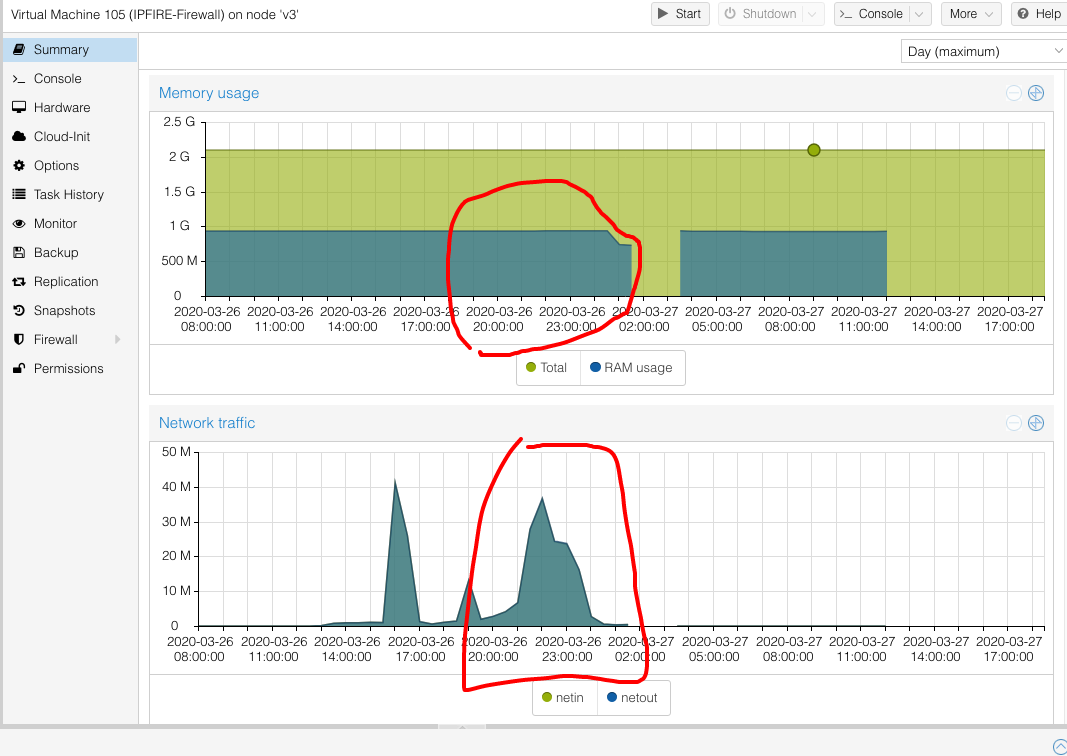This screenshot has width=1067, height=756.
Task: Click the Memory usage panel title
Action: click(x=209, y=93)
